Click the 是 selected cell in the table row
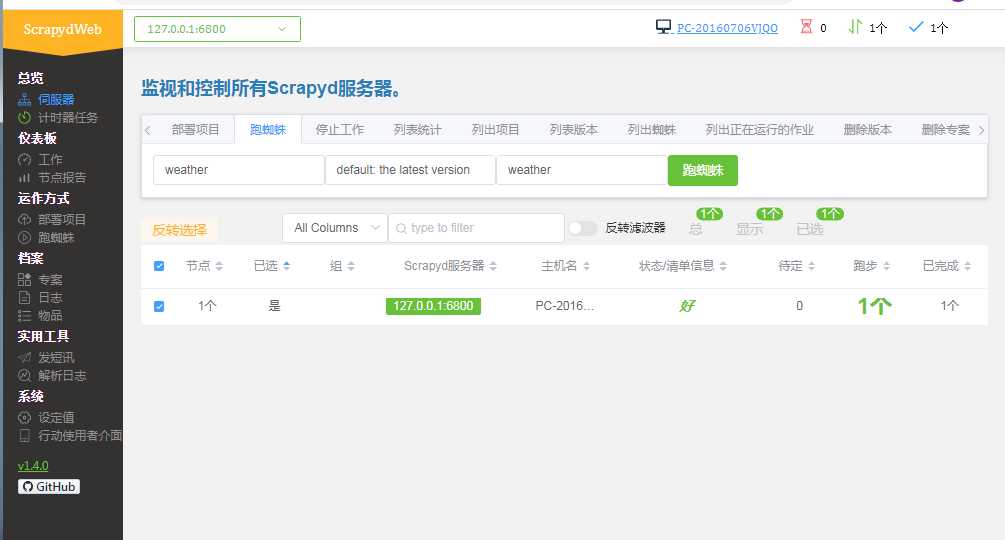The width and height of the screenshot is (1005, 540). [274, 306]
